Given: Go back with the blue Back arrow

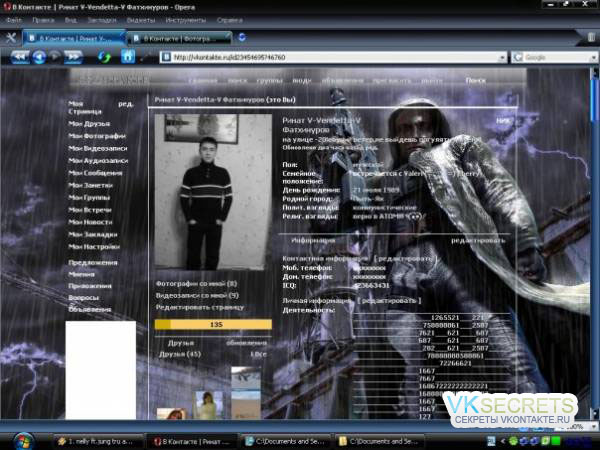Looking at the screenshot, I should pyautogui.click(x=39, y=57).
